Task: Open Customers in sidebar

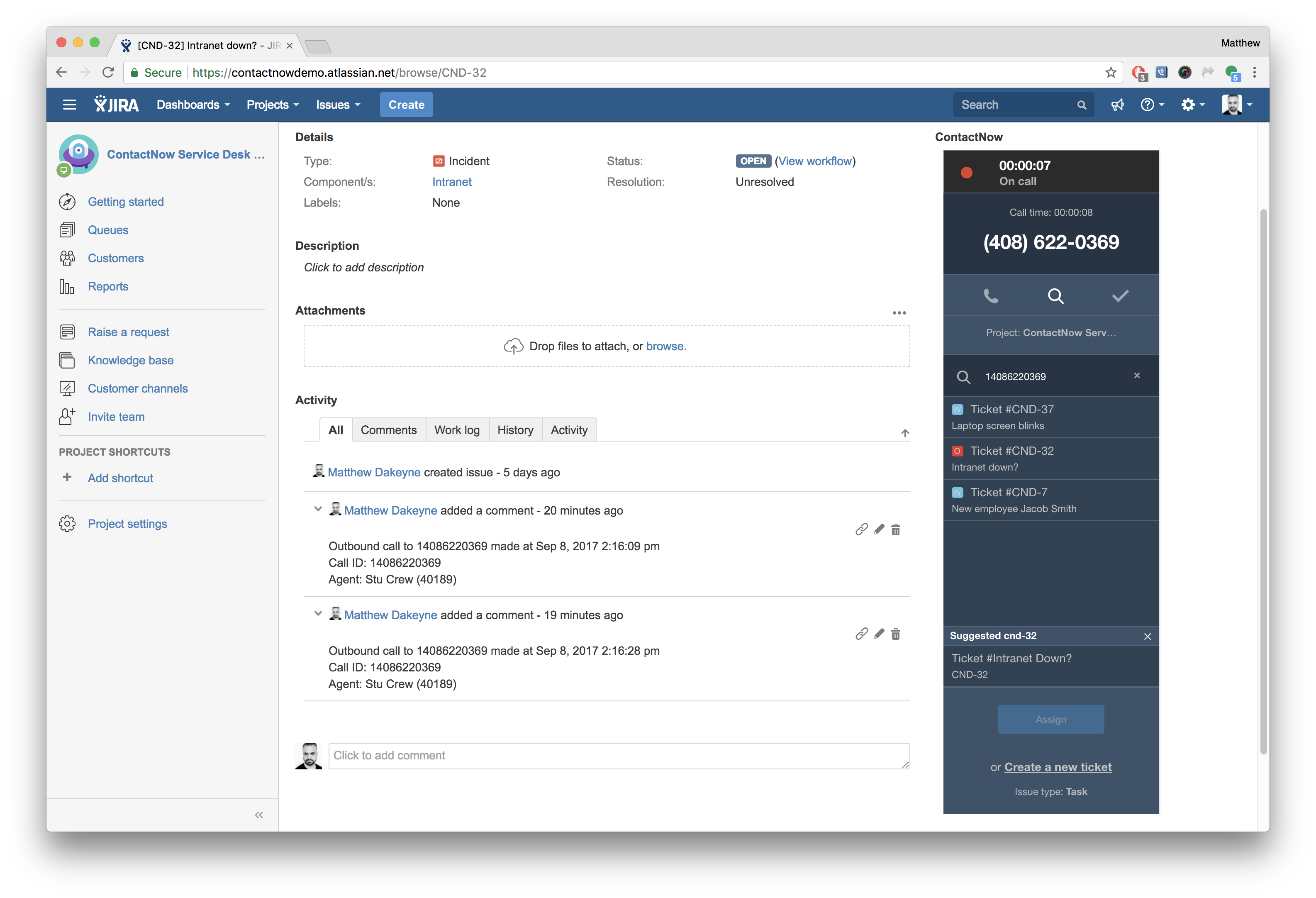Action: [x=115, y=259]
